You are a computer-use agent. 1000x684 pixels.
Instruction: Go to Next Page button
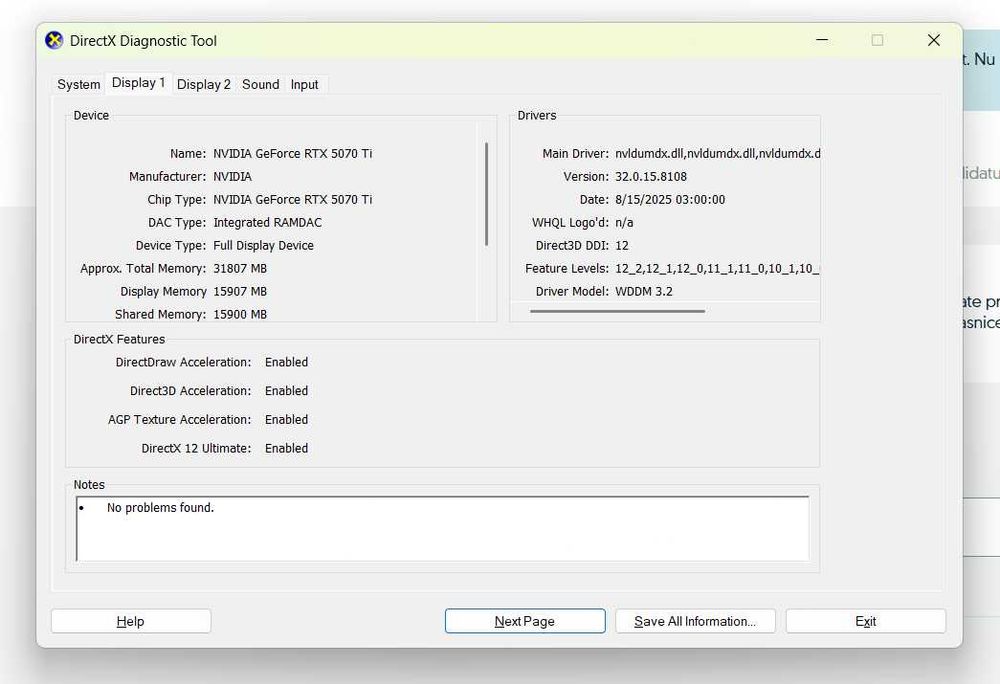(x=525, y=621)
